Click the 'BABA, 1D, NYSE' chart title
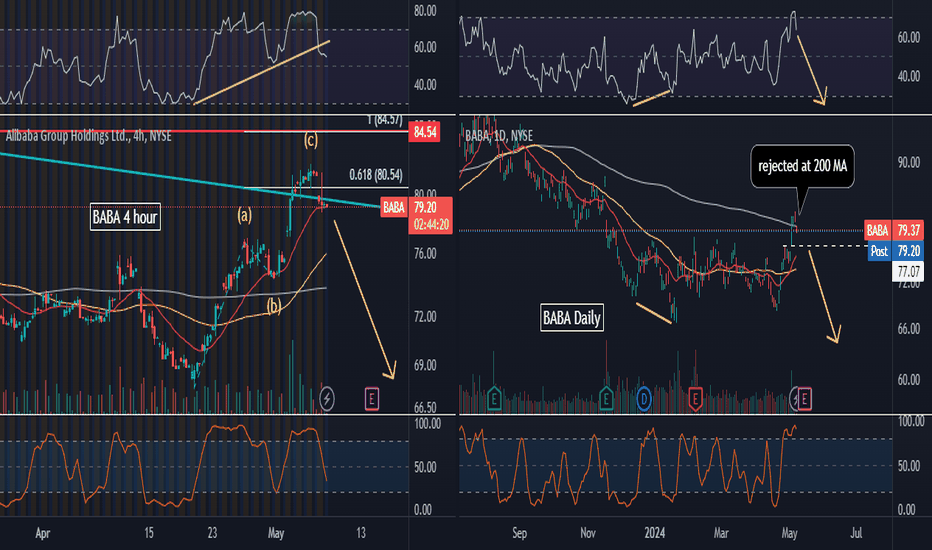The image size is (932, 550). [499, 136]
